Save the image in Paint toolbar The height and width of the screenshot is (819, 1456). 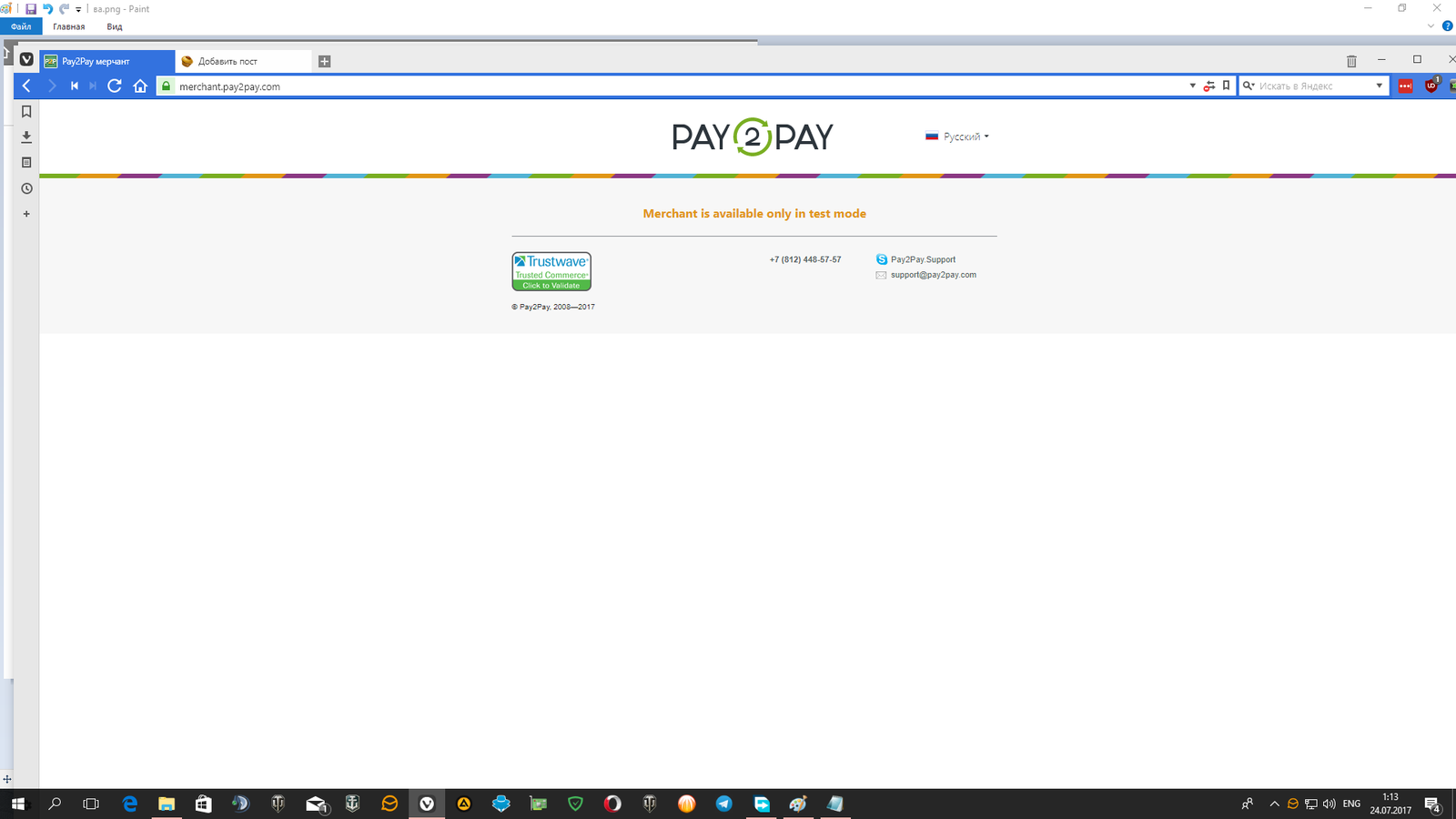31,8
